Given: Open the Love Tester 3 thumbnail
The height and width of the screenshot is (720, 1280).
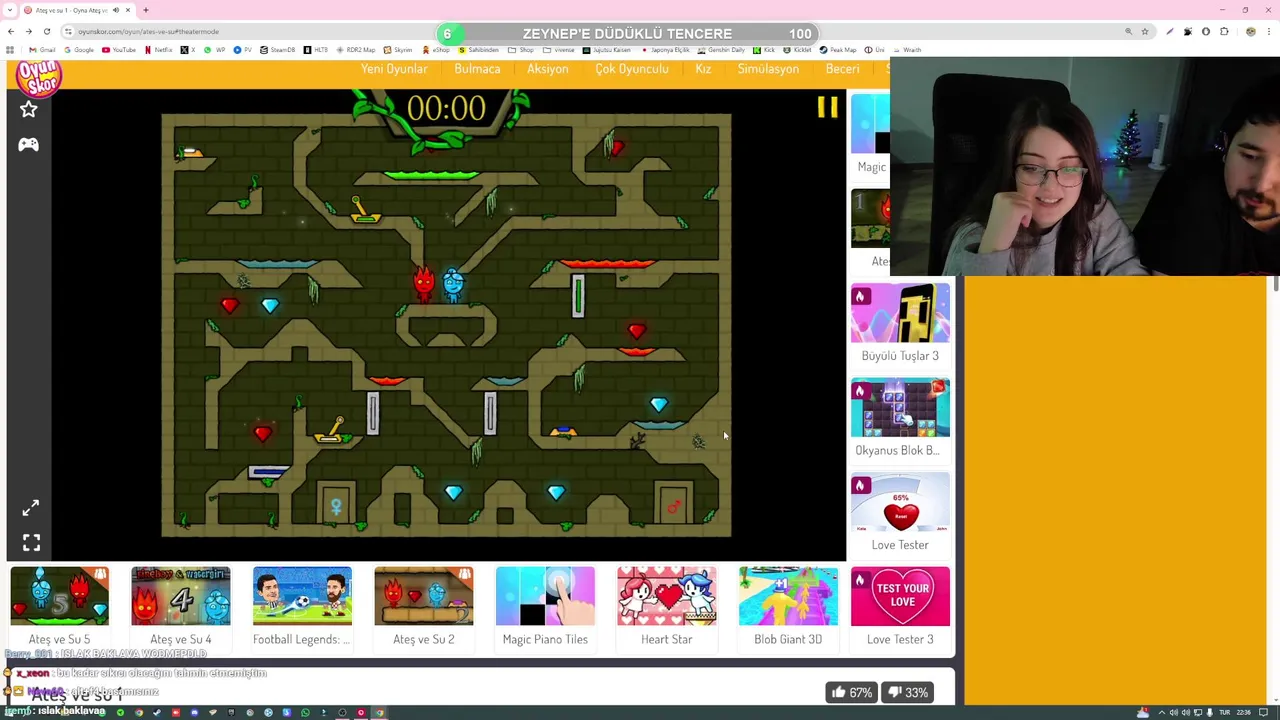Looking at the screenshot, I should (900, 596).
